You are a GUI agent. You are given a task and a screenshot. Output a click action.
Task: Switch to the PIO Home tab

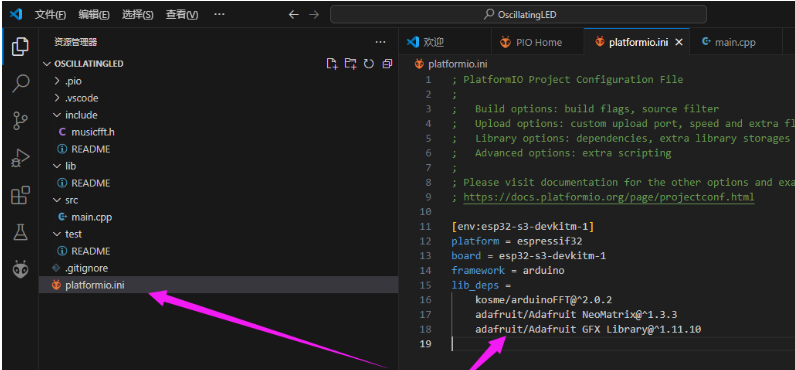pos(537,43)
